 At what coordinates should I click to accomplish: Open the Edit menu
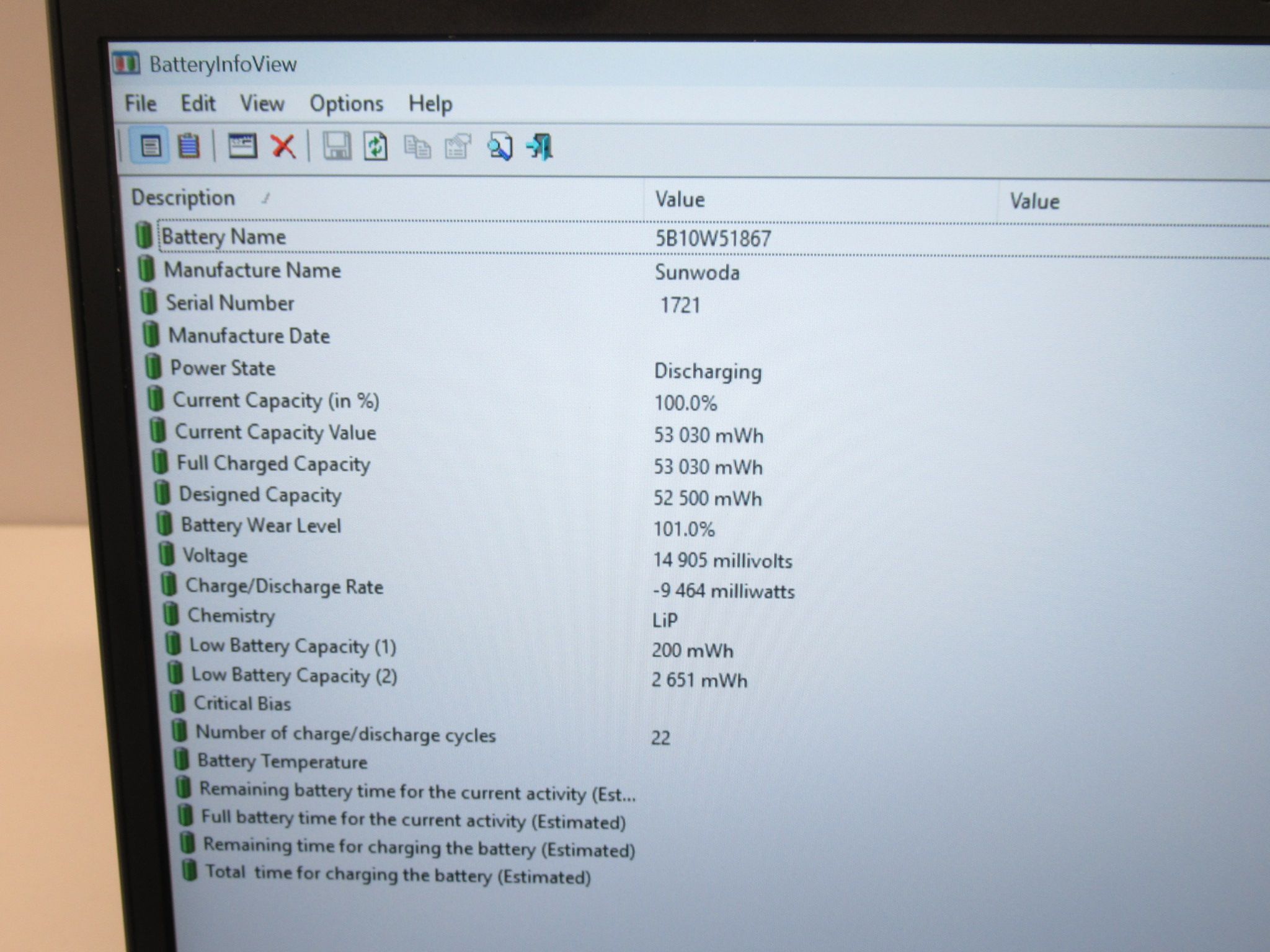click(x=198, y=103)
